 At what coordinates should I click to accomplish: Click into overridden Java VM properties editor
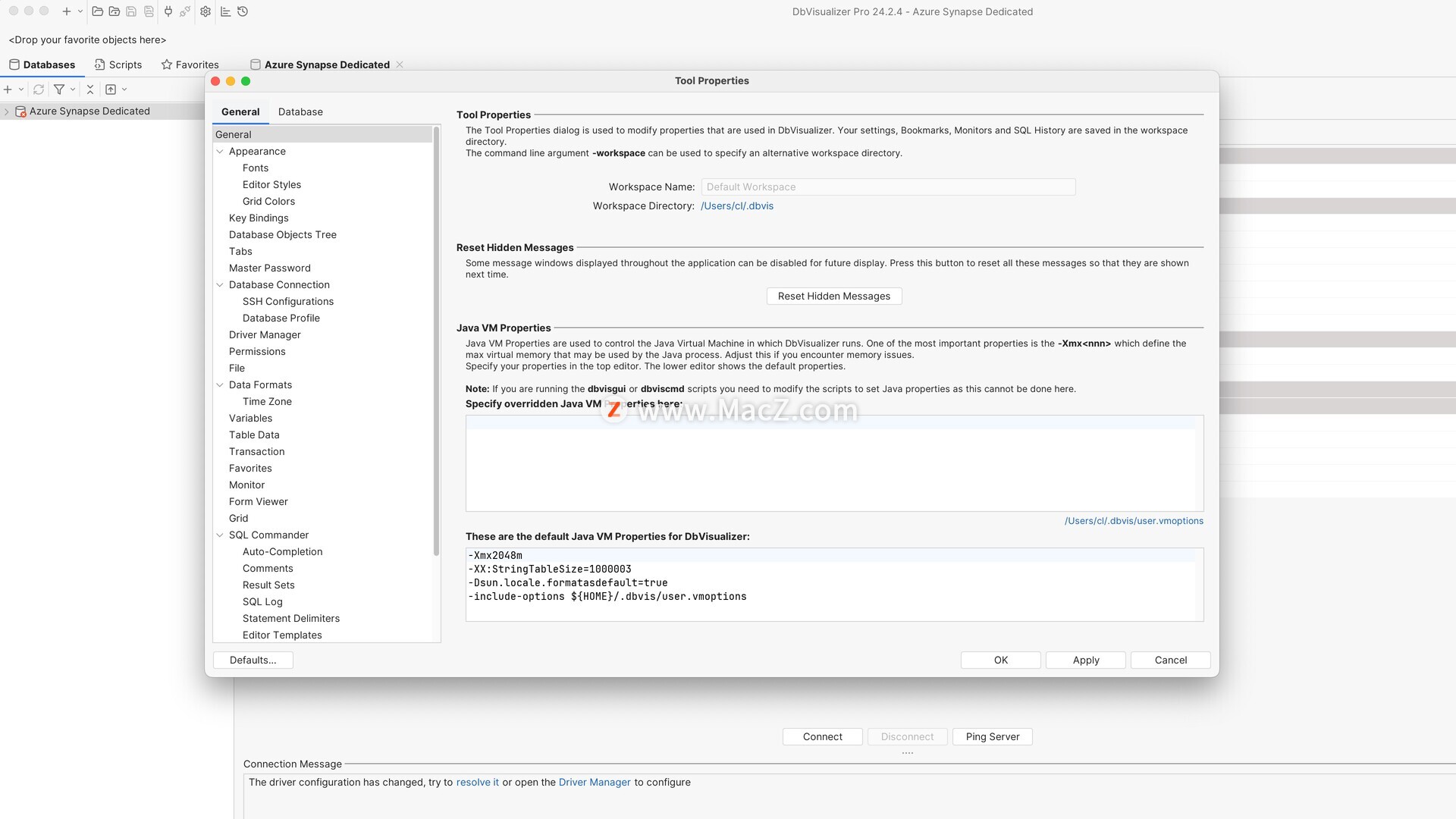pos(834,463)
